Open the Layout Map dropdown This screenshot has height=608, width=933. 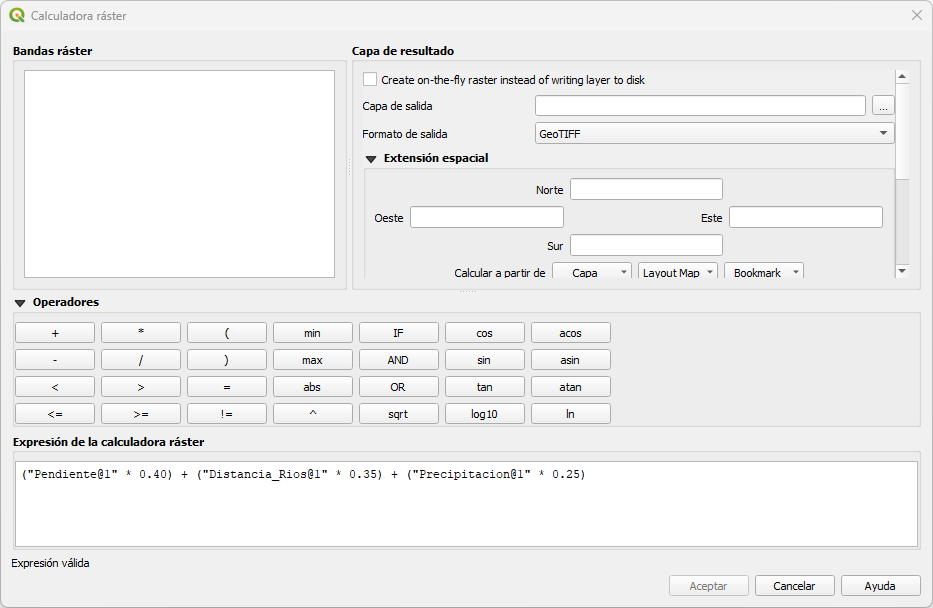[678, 272]
